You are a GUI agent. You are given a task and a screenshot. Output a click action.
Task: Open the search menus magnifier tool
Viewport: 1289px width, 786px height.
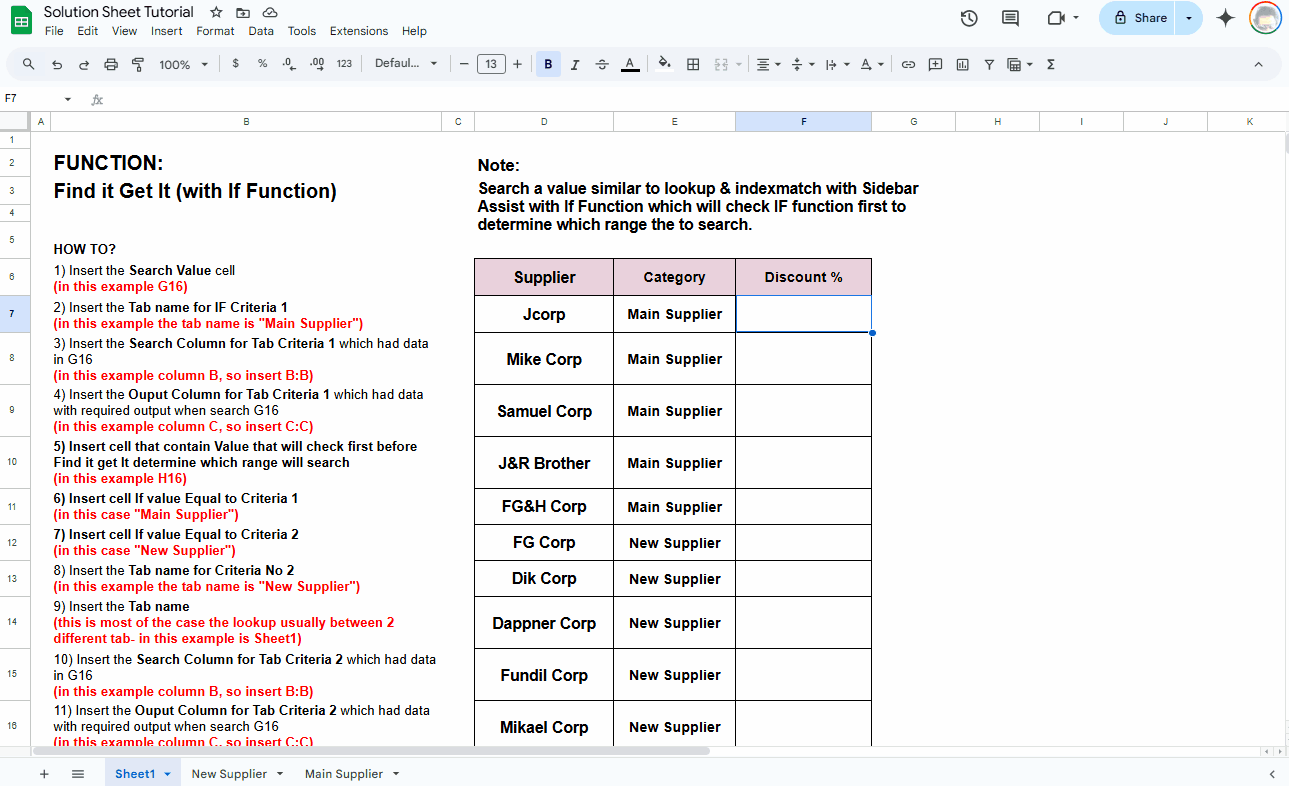click(x=28, y=64)
